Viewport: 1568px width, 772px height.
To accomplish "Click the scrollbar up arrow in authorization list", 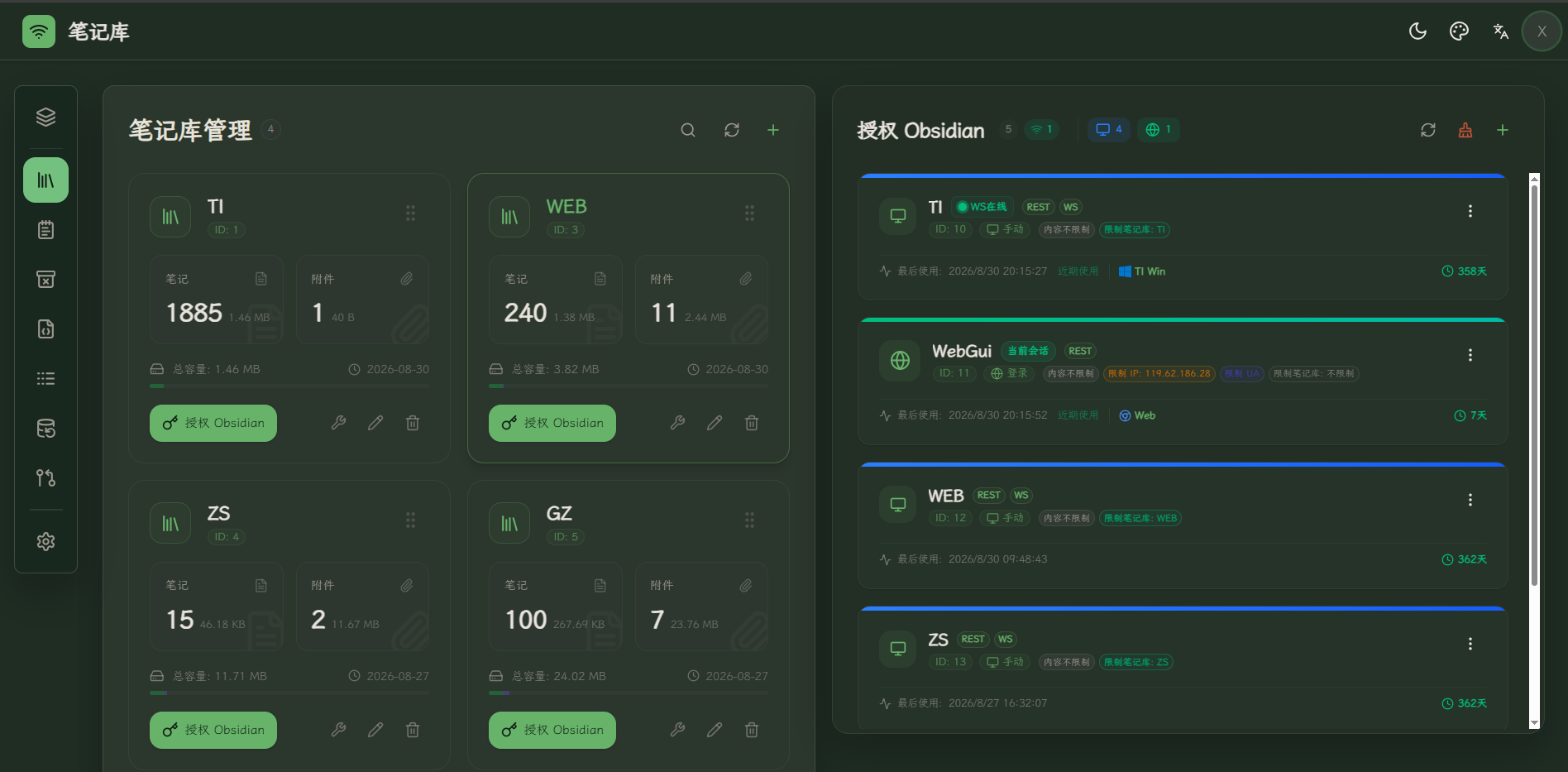I will point(1534,178).
